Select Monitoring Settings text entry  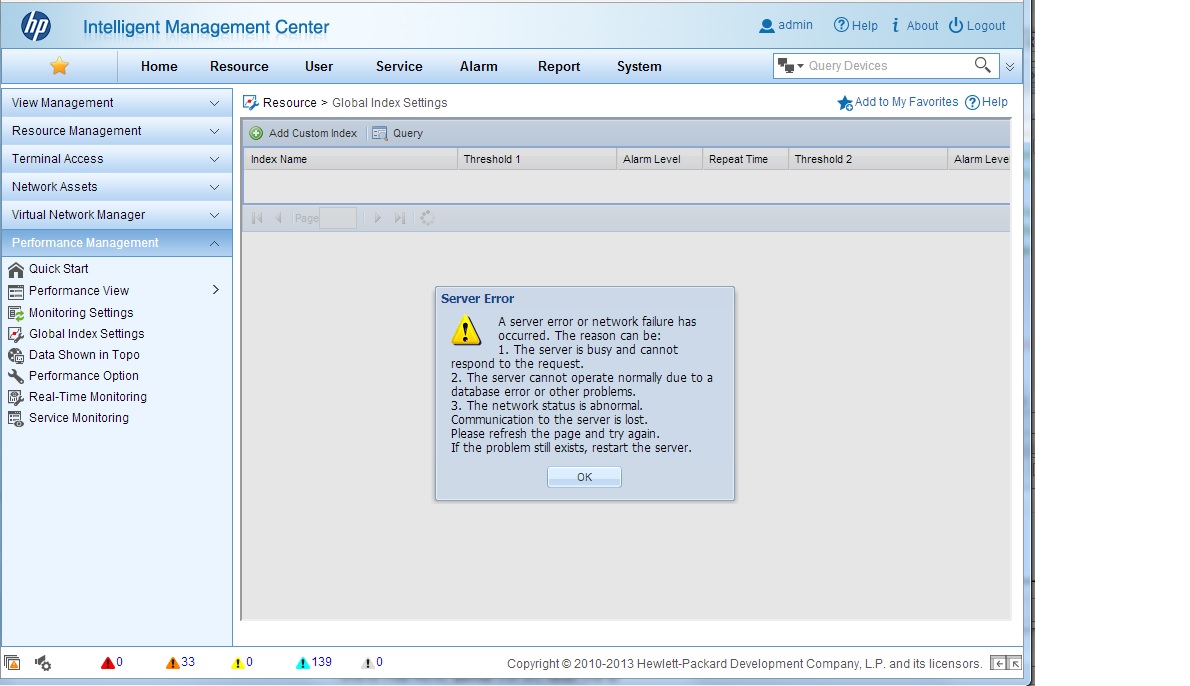[80, 313]
